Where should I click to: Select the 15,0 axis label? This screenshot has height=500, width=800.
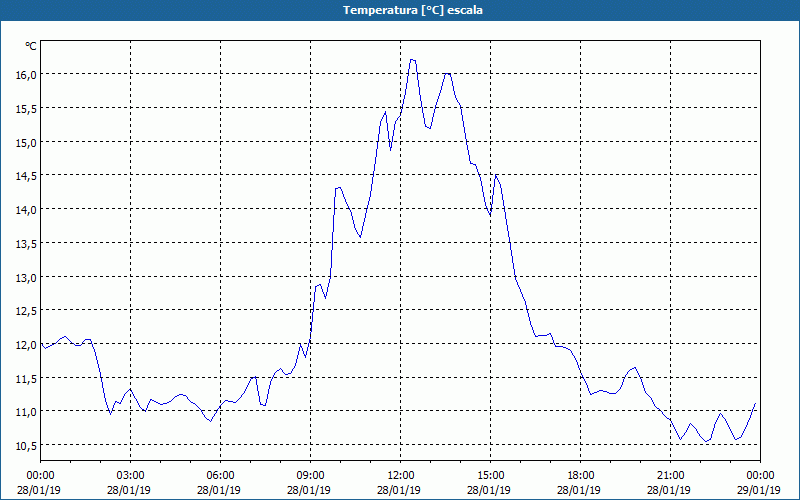pyautogui.click(x=26, y=142)
